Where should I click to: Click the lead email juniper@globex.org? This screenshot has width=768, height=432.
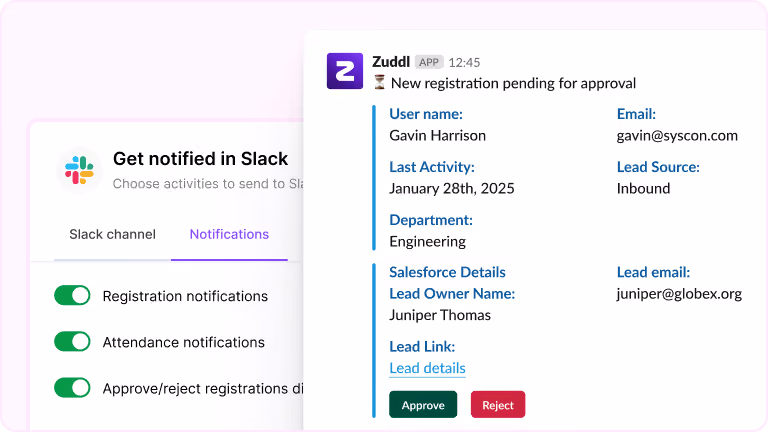point(679,294)
